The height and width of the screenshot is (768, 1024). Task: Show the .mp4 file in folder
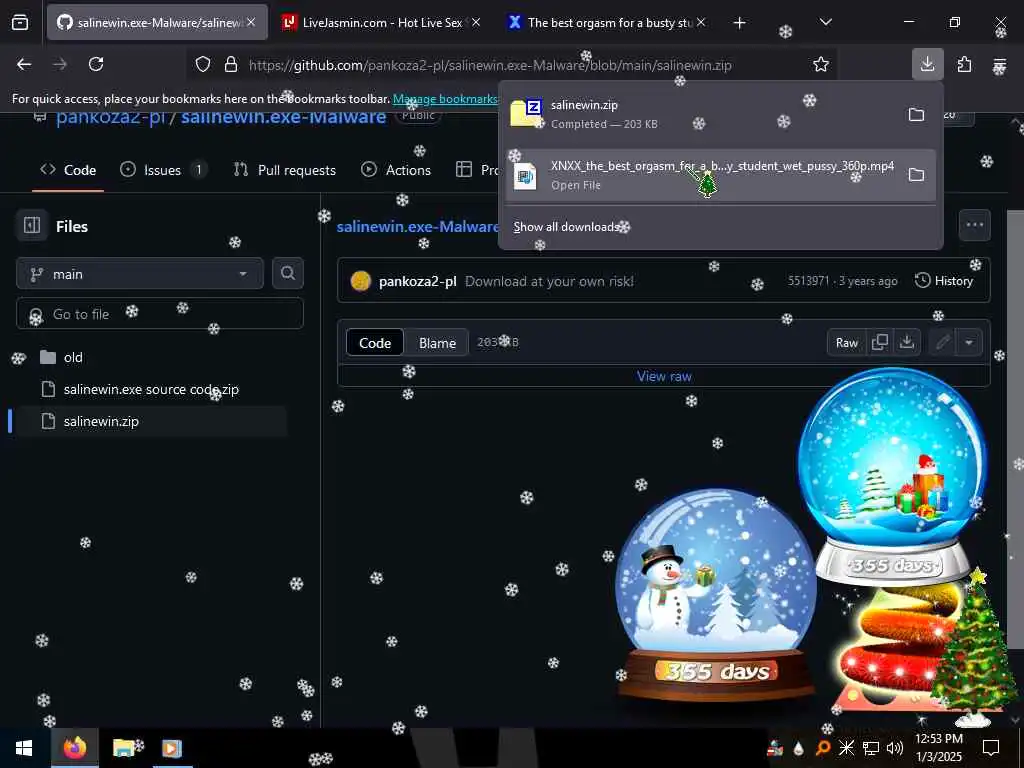(x=916, y=174)
